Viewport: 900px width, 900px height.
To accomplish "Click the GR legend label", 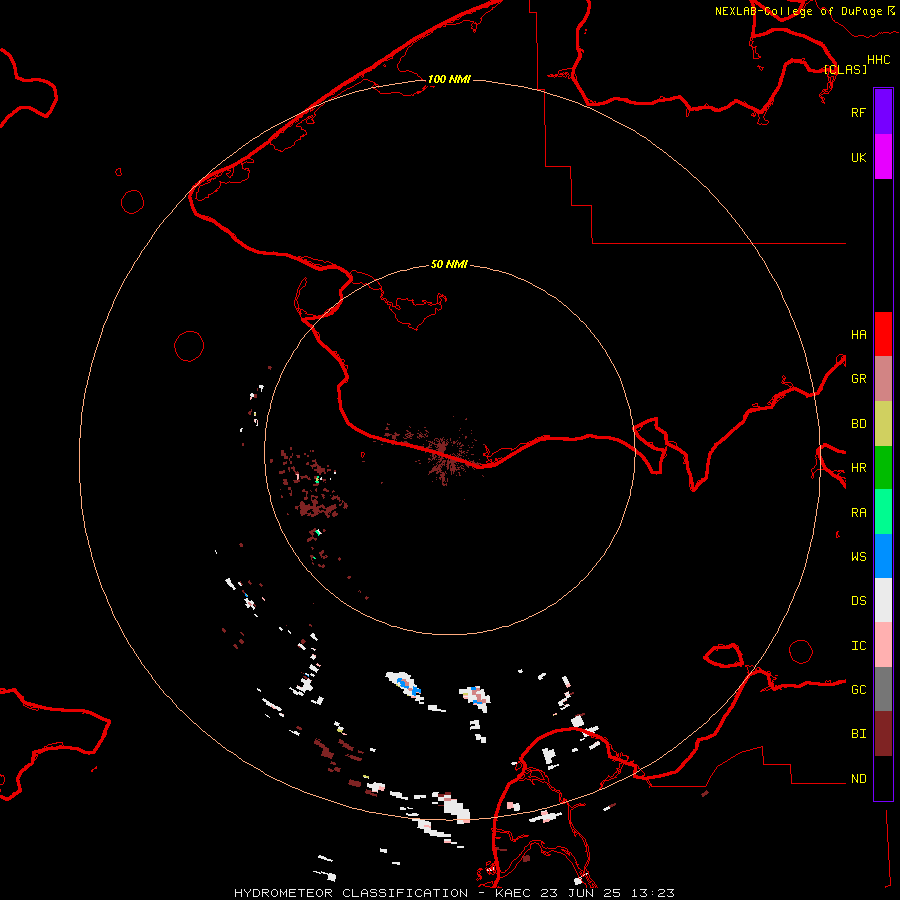I will point(858,379).
